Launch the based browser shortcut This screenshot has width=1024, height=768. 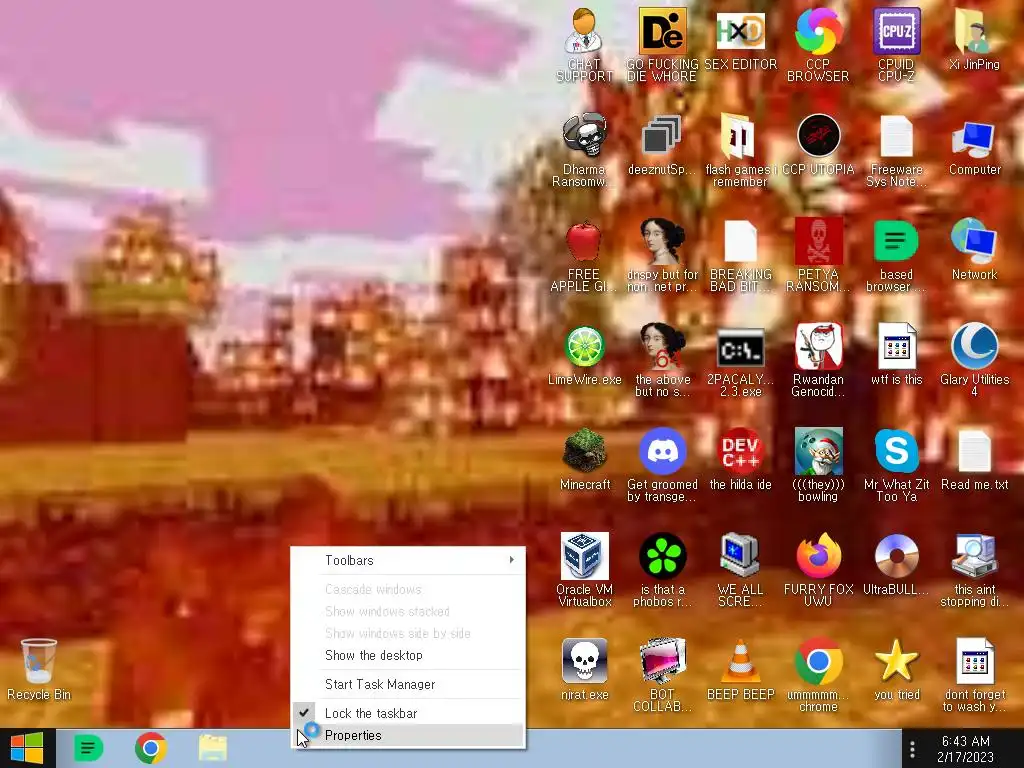(x=896, y=255)
